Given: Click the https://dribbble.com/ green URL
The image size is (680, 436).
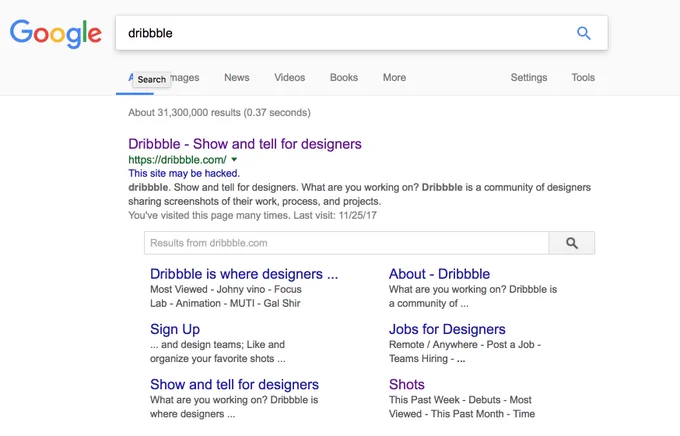Looking at the screenshot, I should [x=177, y=160].
